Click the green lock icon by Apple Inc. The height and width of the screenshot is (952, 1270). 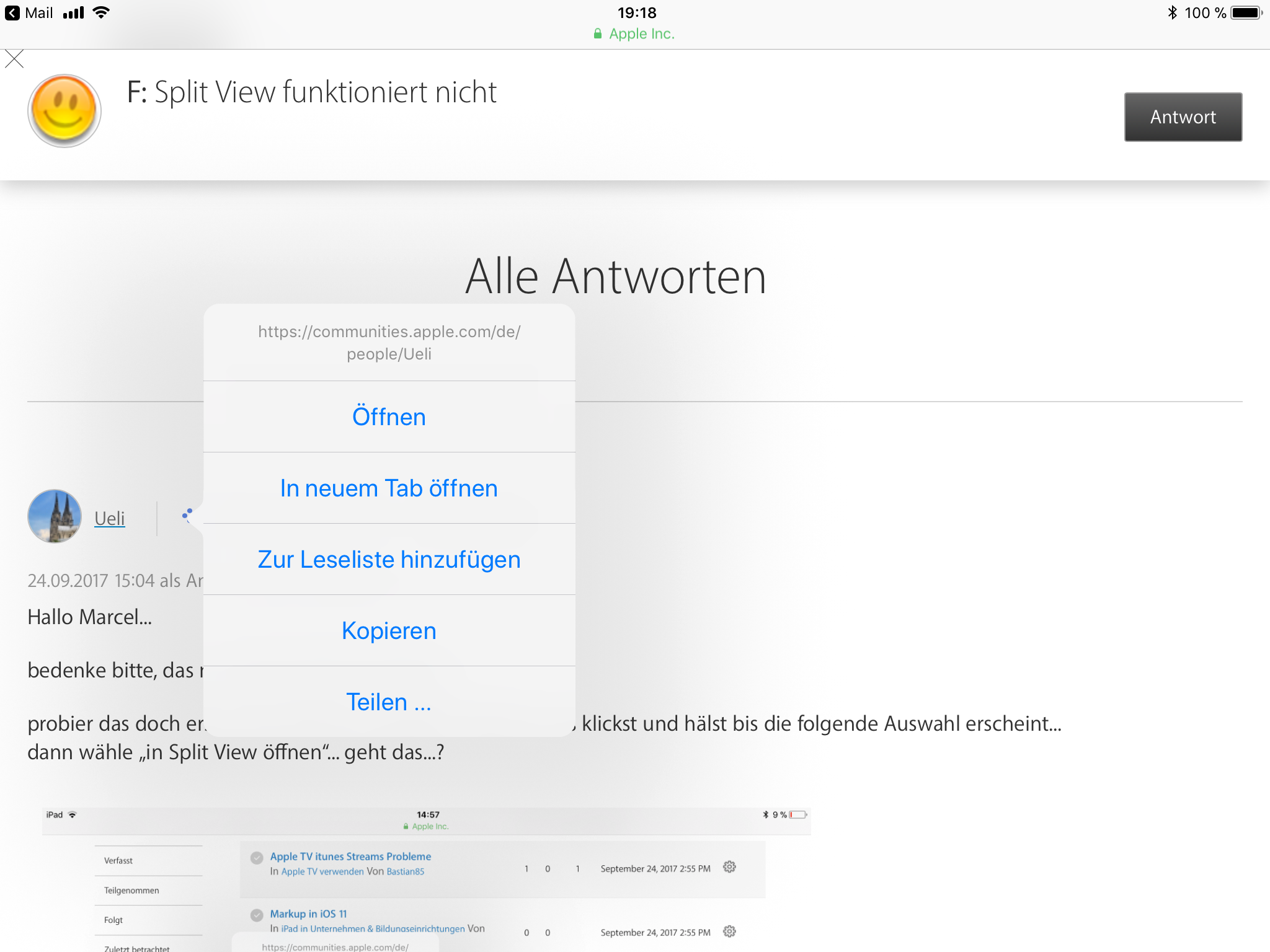[597, 34]
